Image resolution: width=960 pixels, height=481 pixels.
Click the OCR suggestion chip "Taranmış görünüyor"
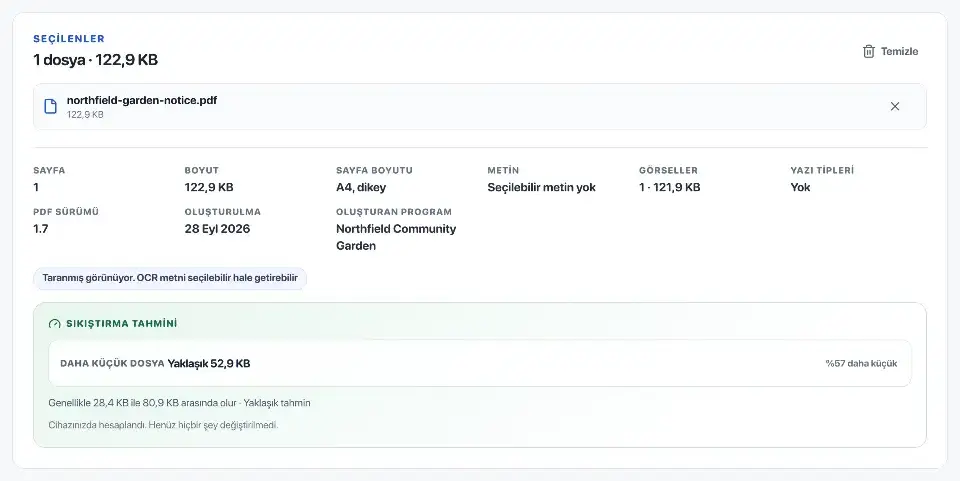pyautogui.click(x=170, y=278)
